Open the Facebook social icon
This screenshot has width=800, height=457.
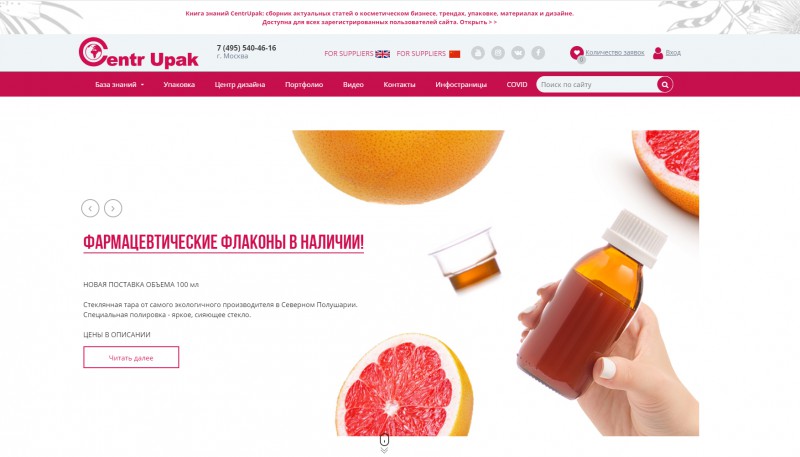click(538, 53)
